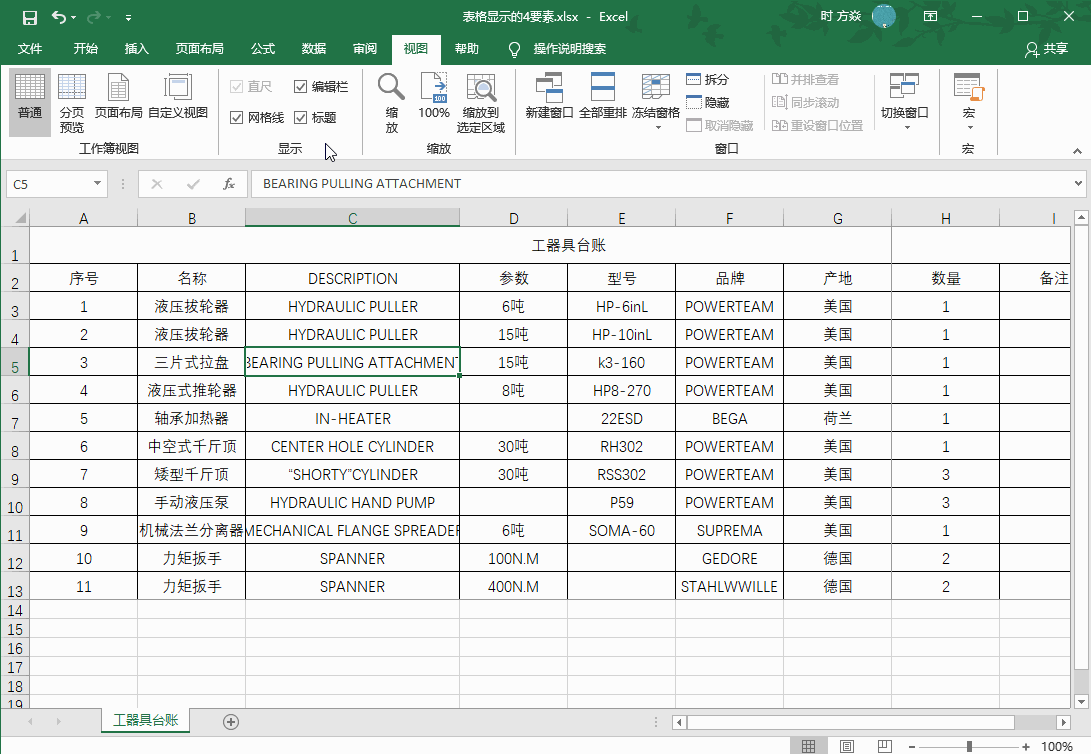This screenshot has width=1091, height=754.
Task: Switch to the Review (审阅) tab
Action: (x=365, y=49)
